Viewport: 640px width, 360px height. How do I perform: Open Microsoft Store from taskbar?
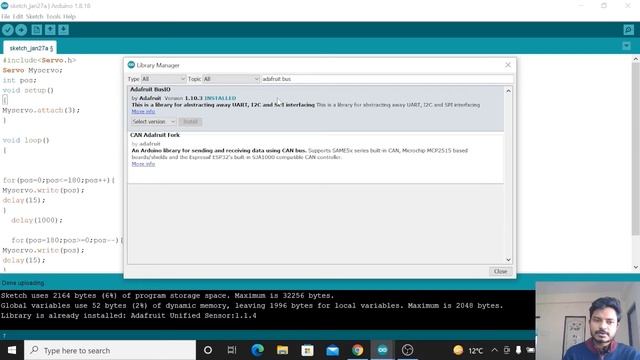[x=307, y=350]
